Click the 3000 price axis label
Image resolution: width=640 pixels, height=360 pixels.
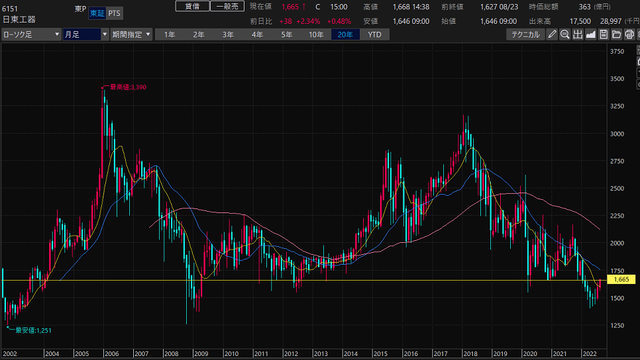tap(617, 134)
